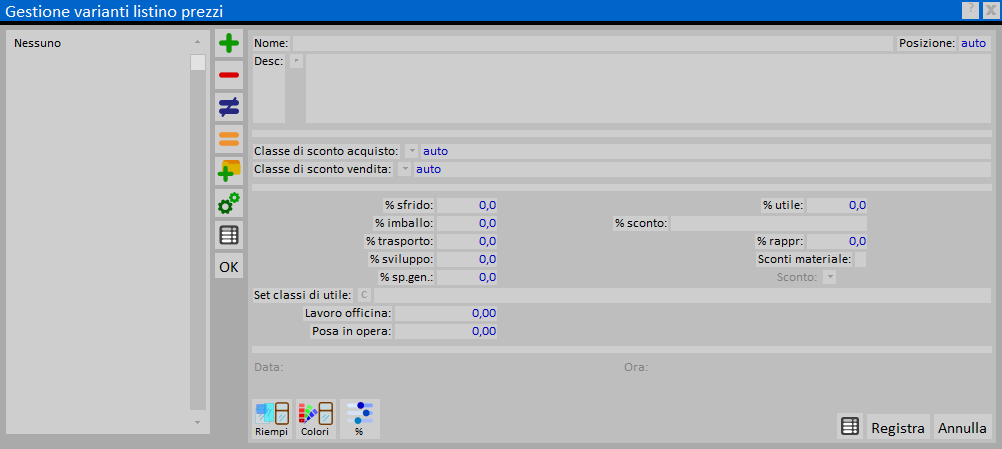Toggle the Sconti materiale checkbox
This screenshot has height=449, width=1002.
click(860, 259)
